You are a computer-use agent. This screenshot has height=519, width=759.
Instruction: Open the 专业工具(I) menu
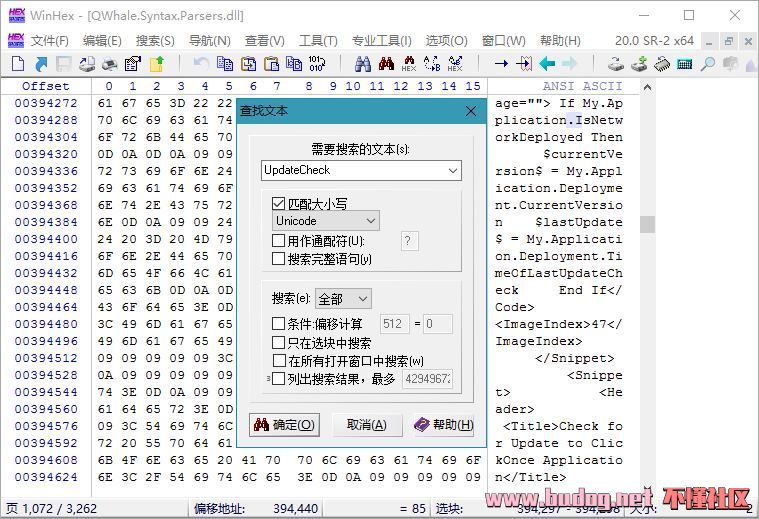[381, 41]
